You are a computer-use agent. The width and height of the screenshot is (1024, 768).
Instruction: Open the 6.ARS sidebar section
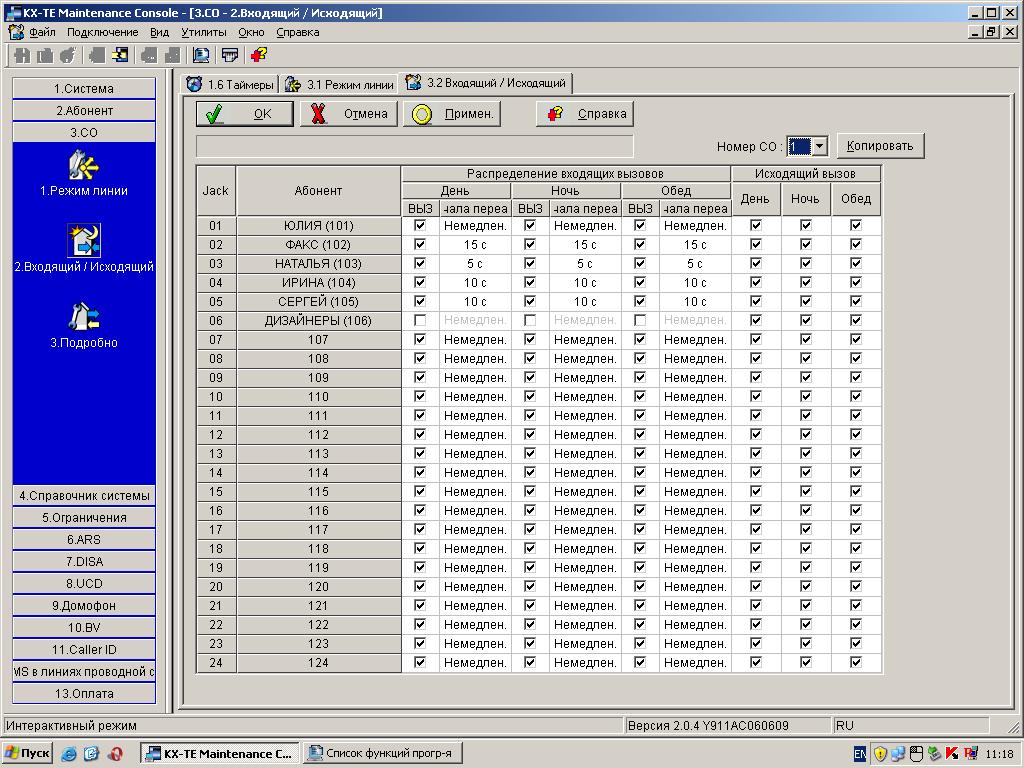(84, 539)
